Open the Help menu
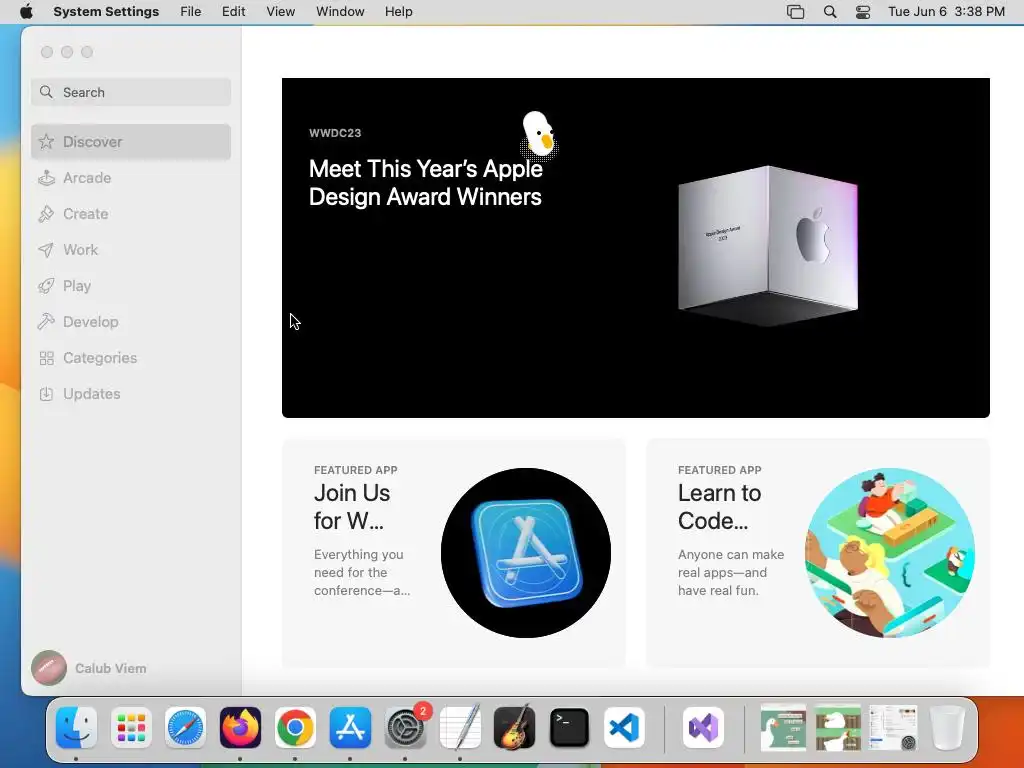The width and height of the screenshot is (1024, 768). coord(398,12)
